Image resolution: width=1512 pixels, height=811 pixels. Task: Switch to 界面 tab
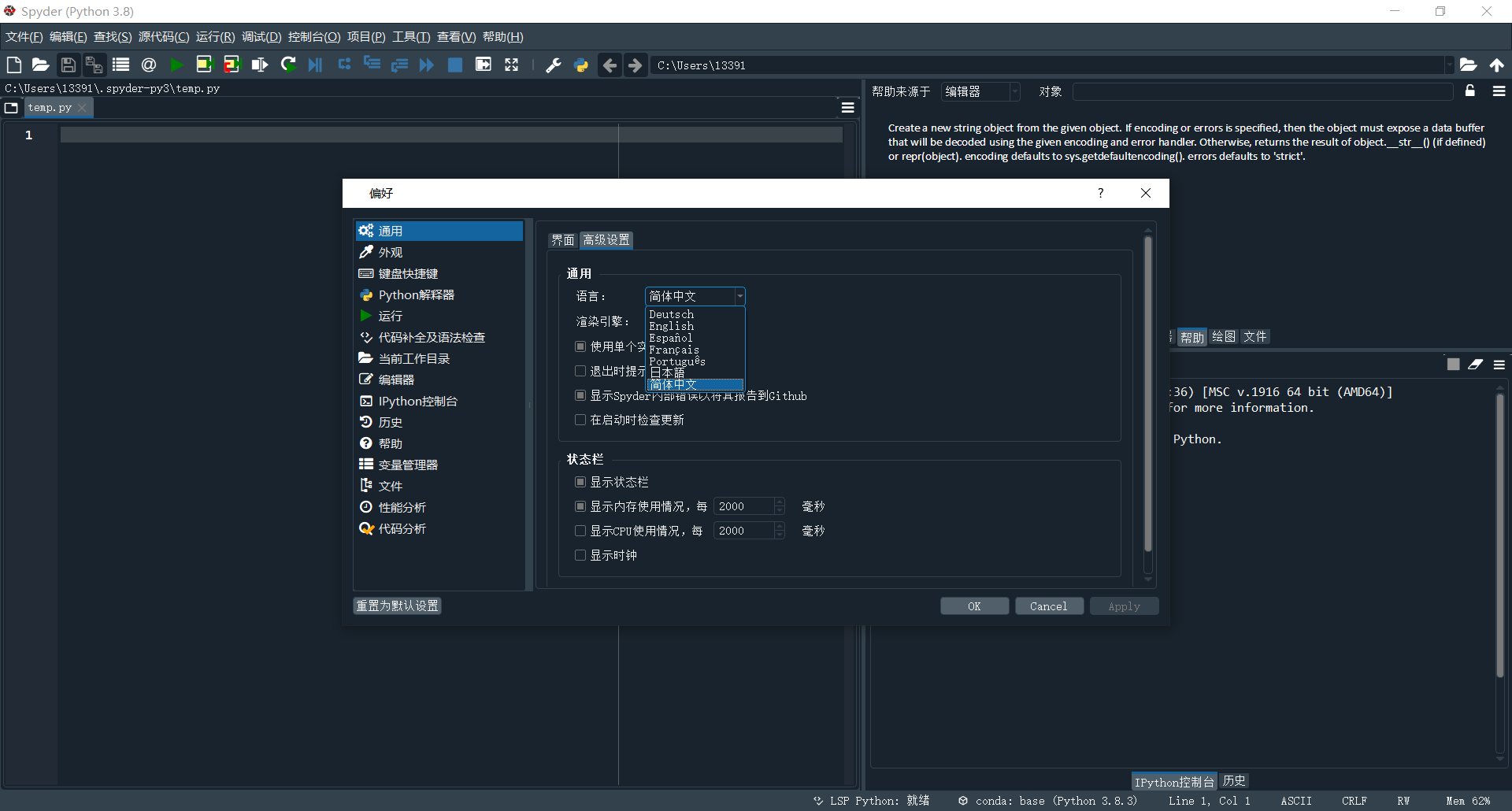[563, 240]
